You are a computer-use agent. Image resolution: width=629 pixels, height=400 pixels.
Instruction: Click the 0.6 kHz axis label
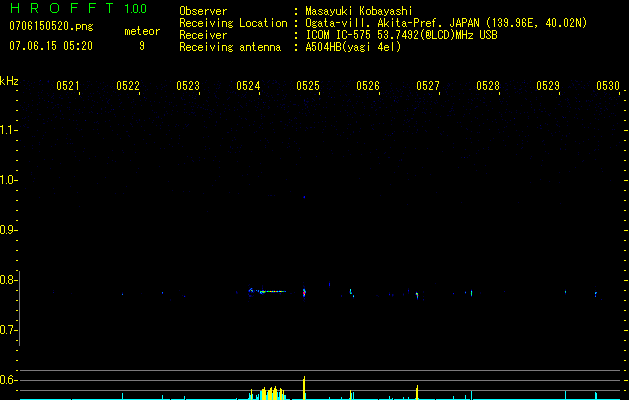8,380
